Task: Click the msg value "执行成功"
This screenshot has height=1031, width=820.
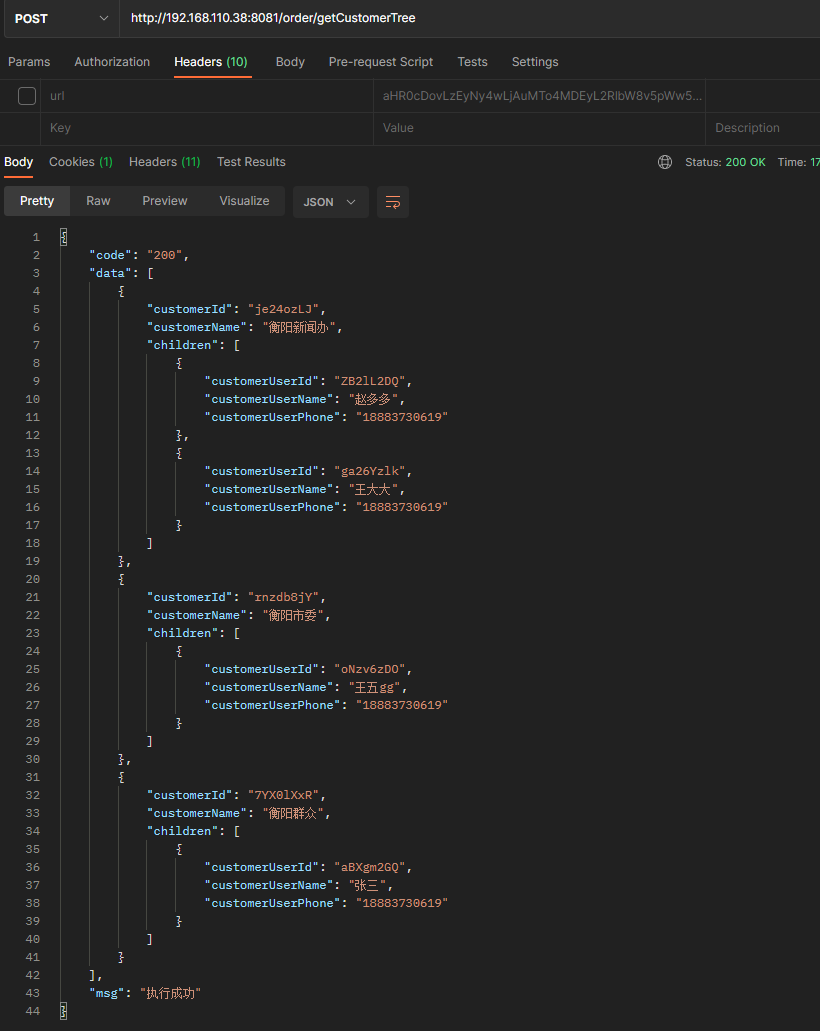Action: point(170,993)
